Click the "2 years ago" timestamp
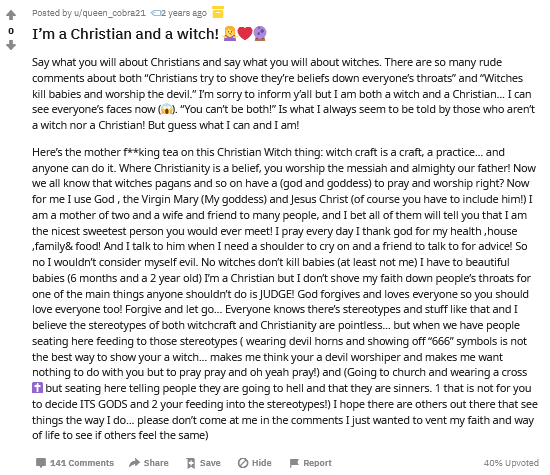The height and width of the screenshot is (475, 550). [x=183, y=13]
